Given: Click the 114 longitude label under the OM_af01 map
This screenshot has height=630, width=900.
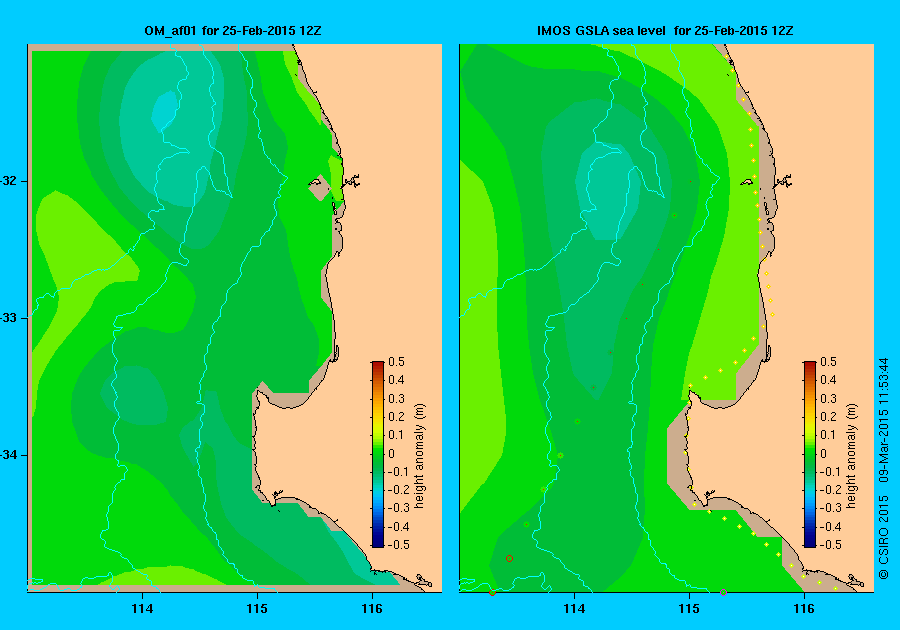Looking at the screenshot, I should point(142,609).
